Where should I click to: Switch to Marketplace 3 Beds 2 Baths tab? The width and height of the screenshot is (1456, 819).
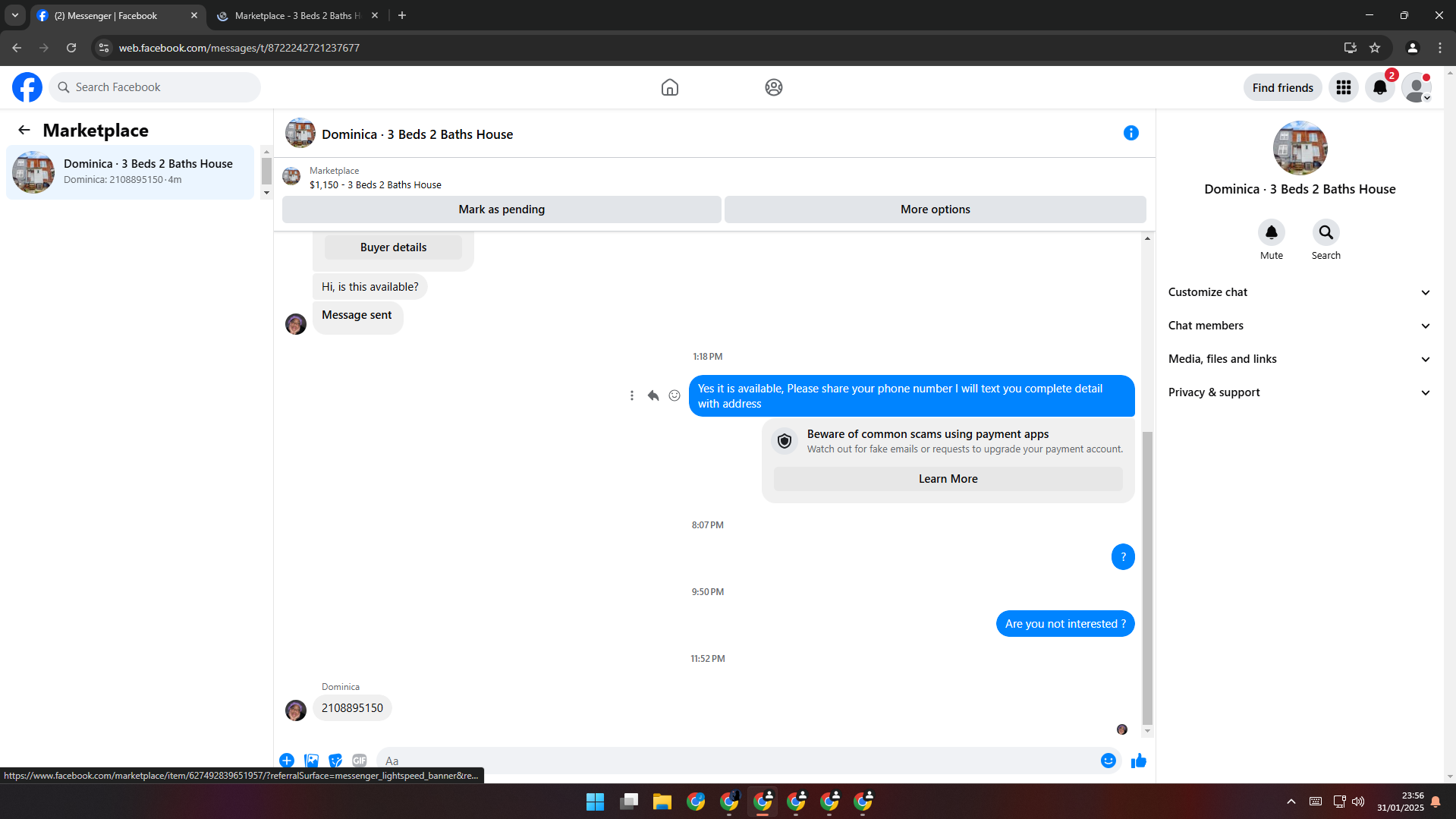coord(297,15)
